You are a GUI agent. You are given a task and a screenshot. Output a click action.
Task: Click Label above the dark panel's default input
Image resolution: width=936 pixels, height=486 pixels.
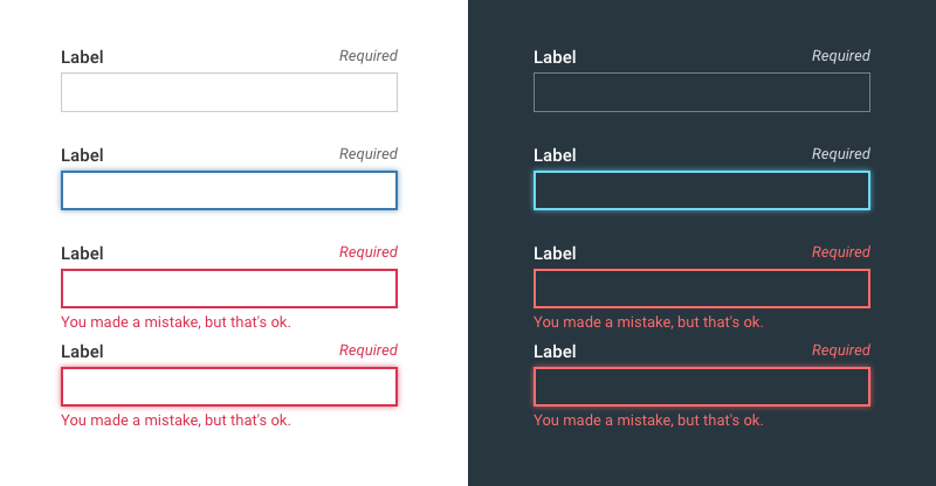[x=555, y=57]
